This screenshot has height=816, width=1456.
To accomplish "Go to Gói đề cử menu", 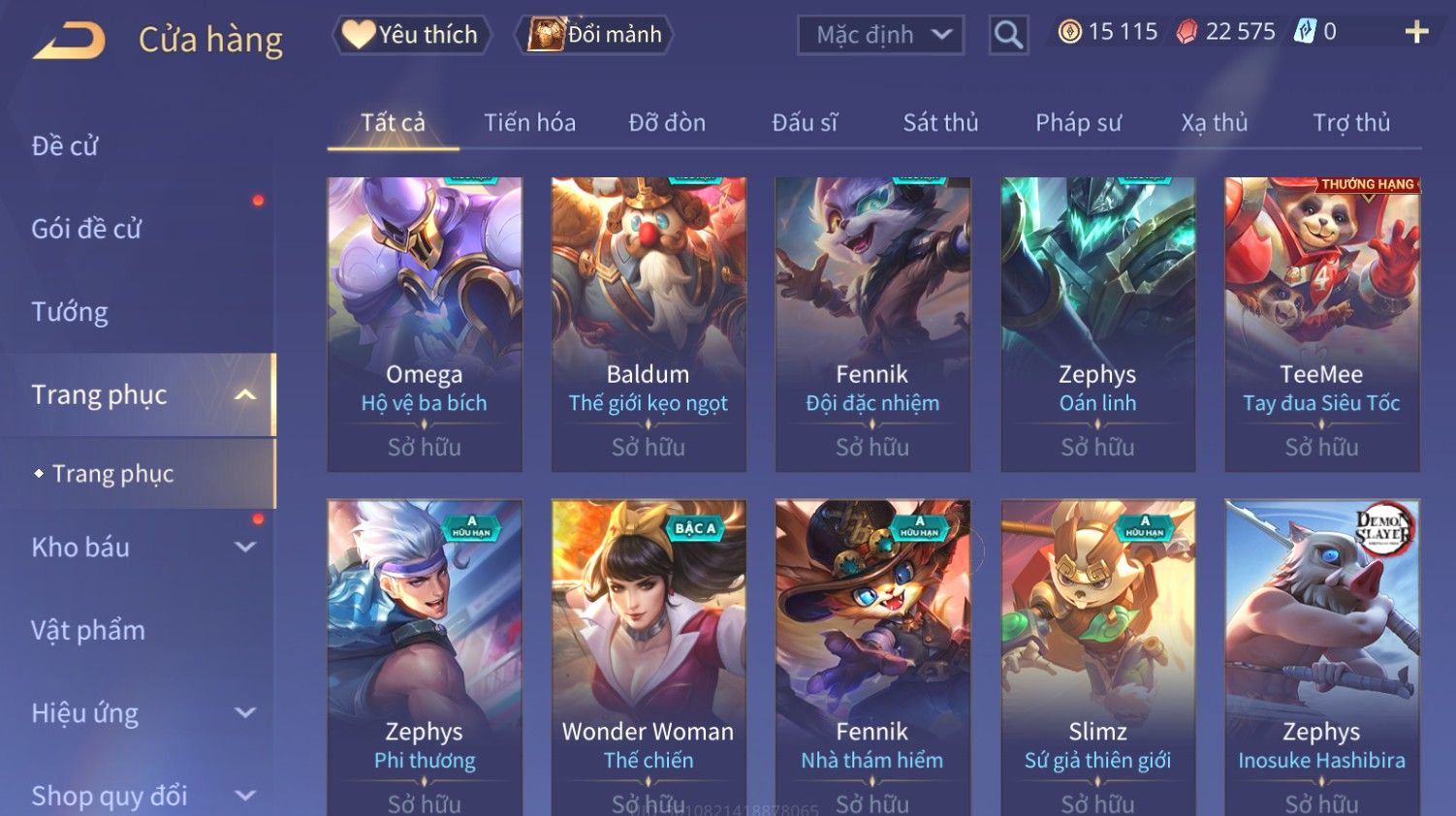I will pos(86,229).
